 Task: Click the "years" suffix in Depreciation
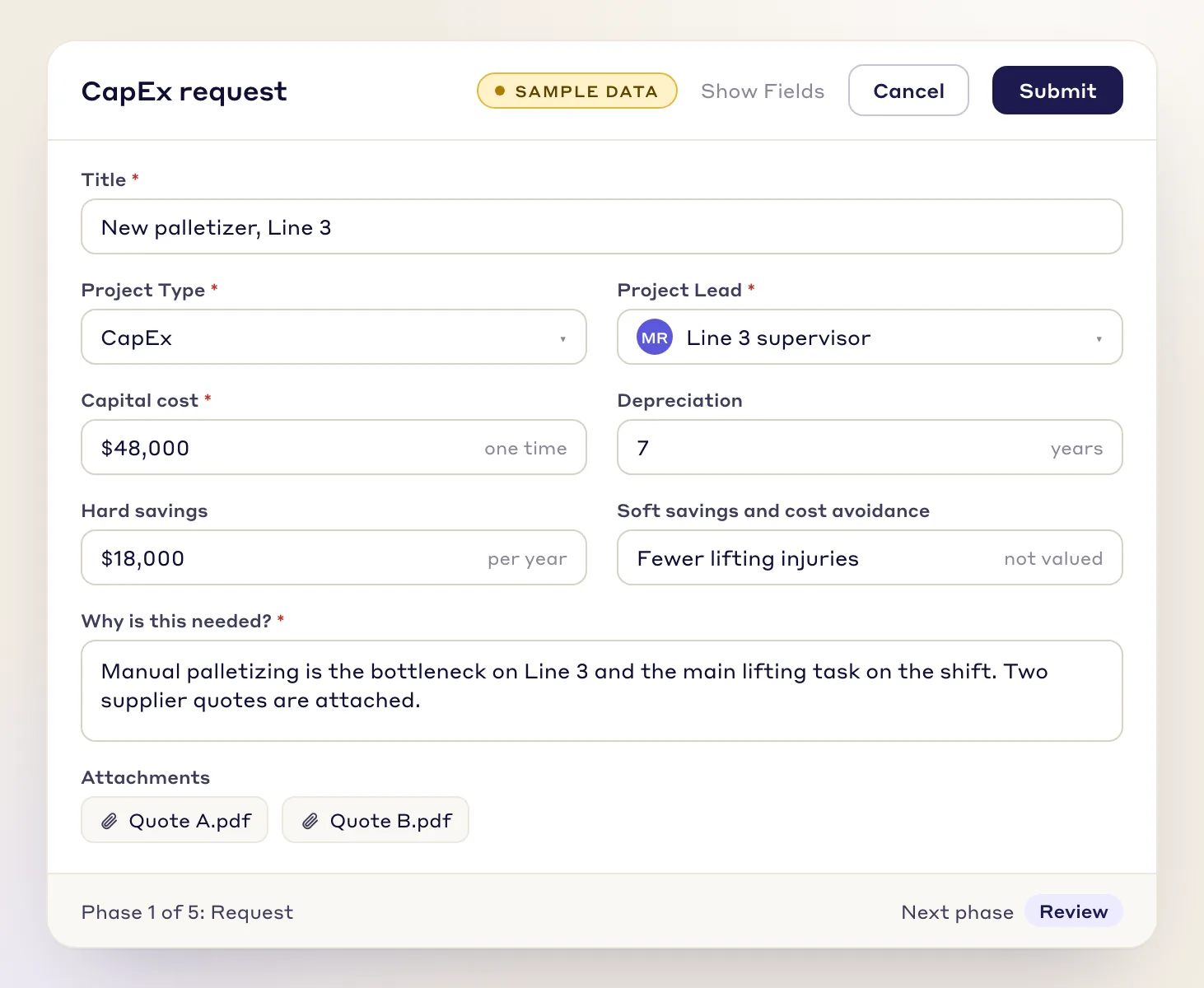pos(1076,449)
